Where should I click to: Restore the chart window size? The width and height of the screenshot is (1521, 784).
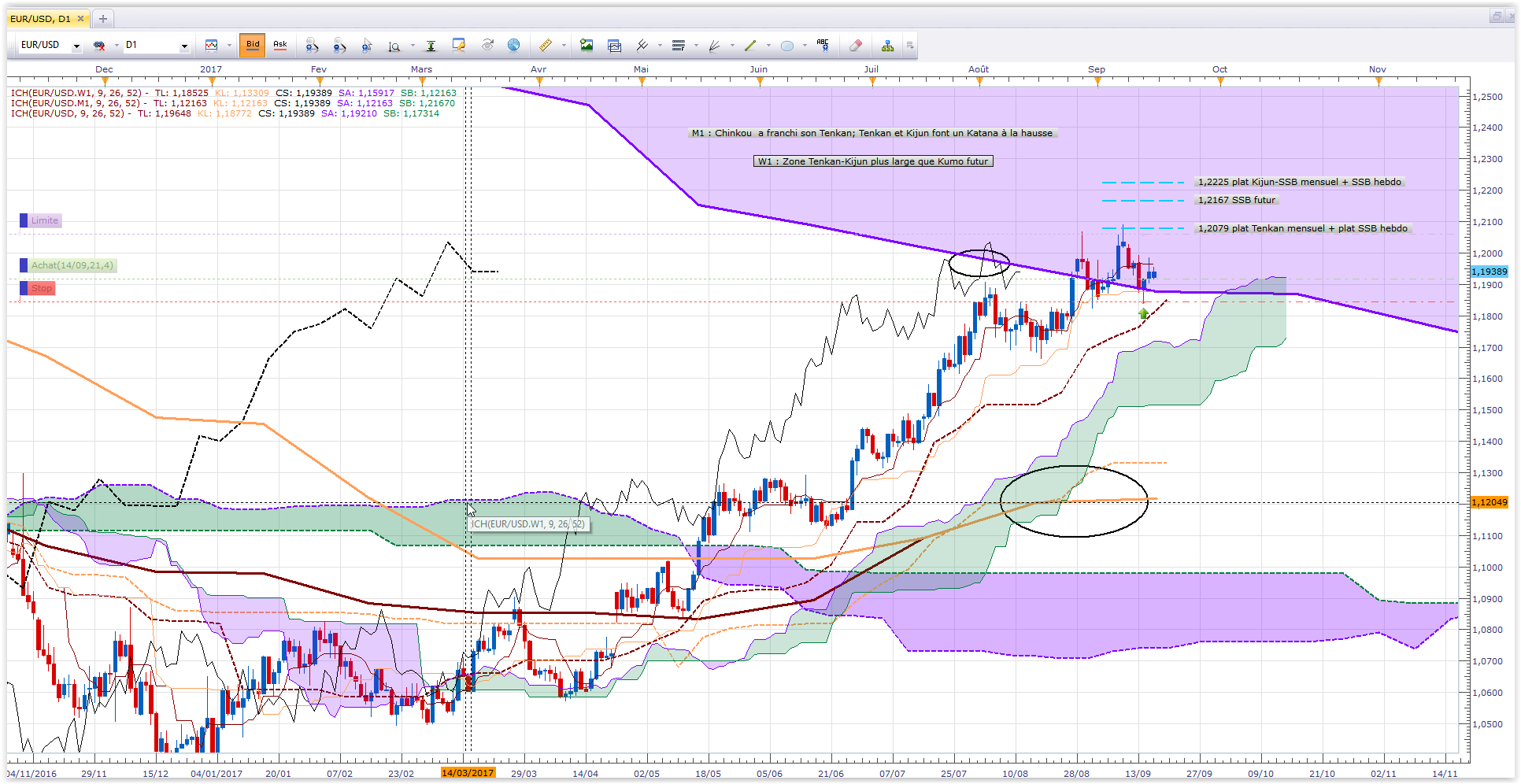(x=1496, y=17)
